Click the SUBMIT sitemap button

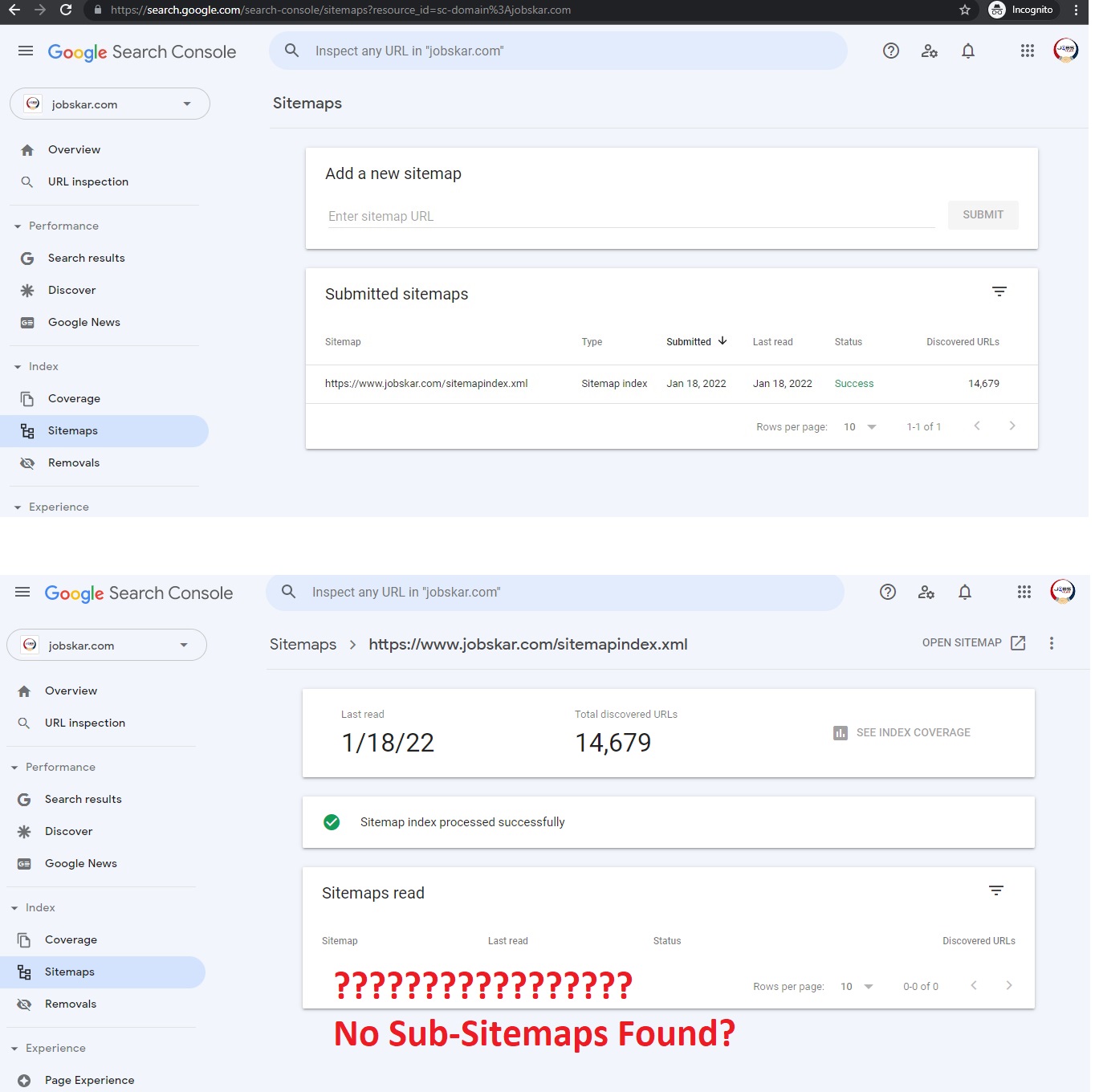[x=983, y=214]
